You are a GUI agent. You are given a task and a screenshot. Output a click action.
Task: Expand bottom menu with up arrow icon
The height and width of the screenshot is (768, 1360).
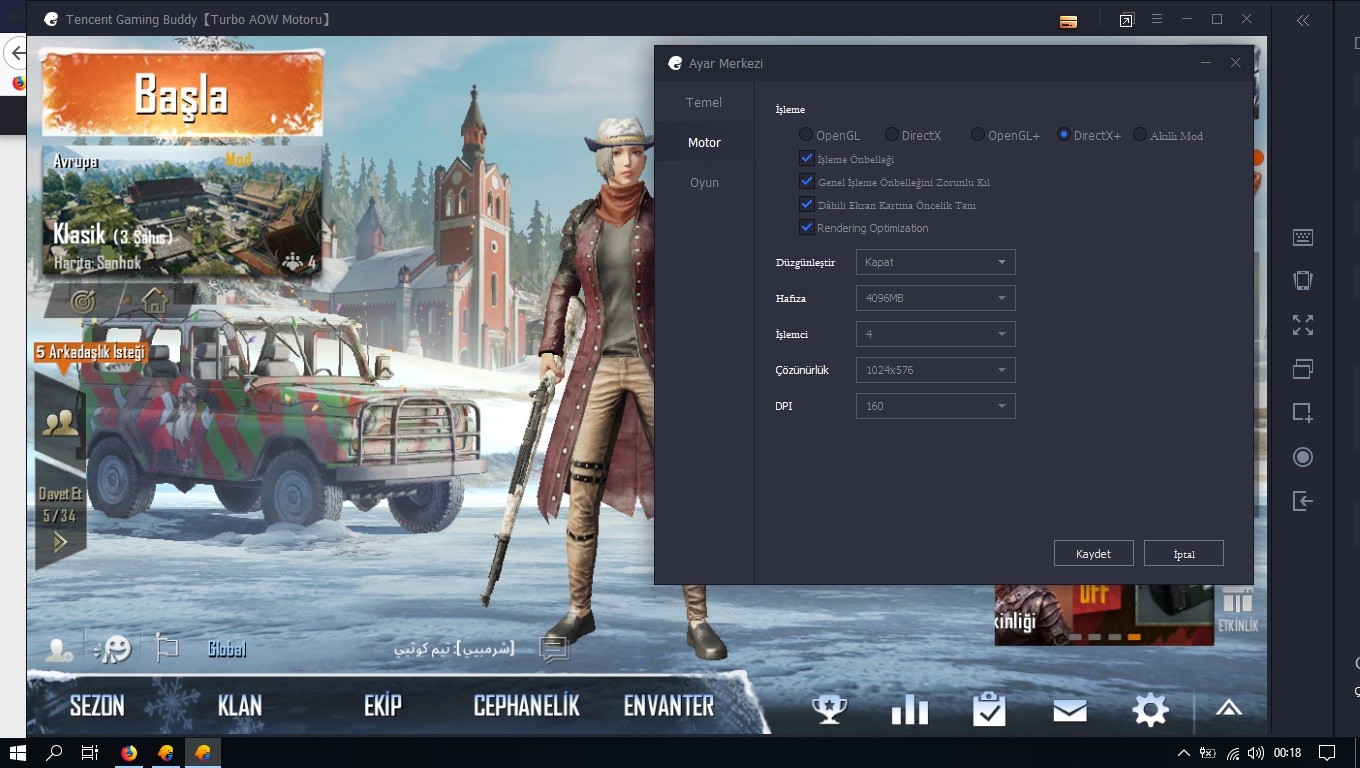pyautogui.click(x=1229, y=708)
